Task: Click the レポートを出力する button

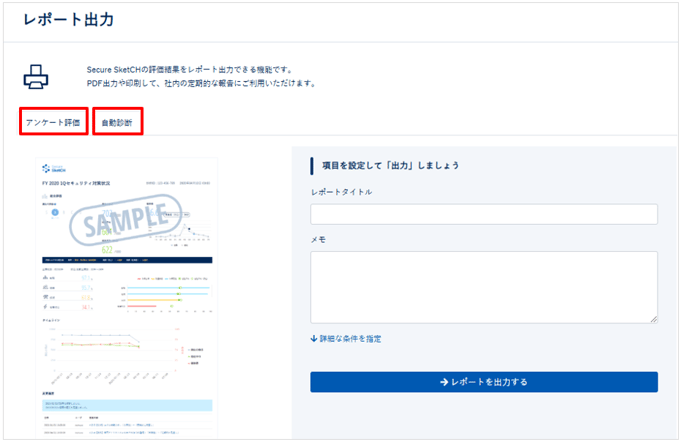Action: pos(483,382)
